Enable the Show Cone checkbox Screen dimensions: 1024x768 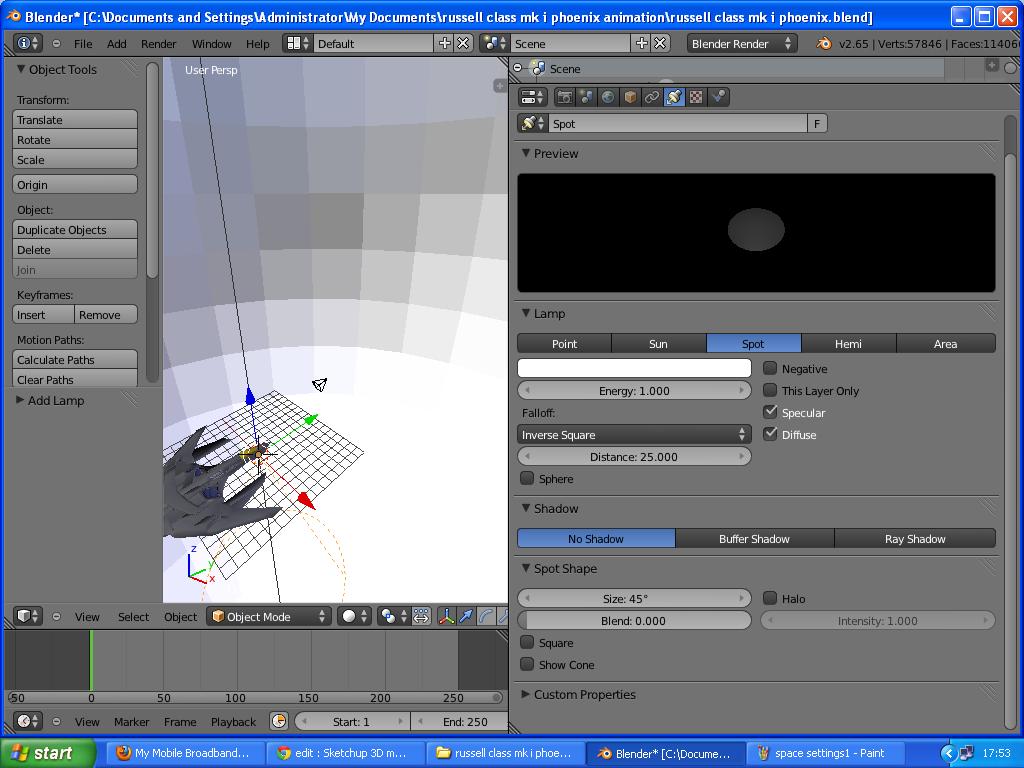tap(527, 664)
